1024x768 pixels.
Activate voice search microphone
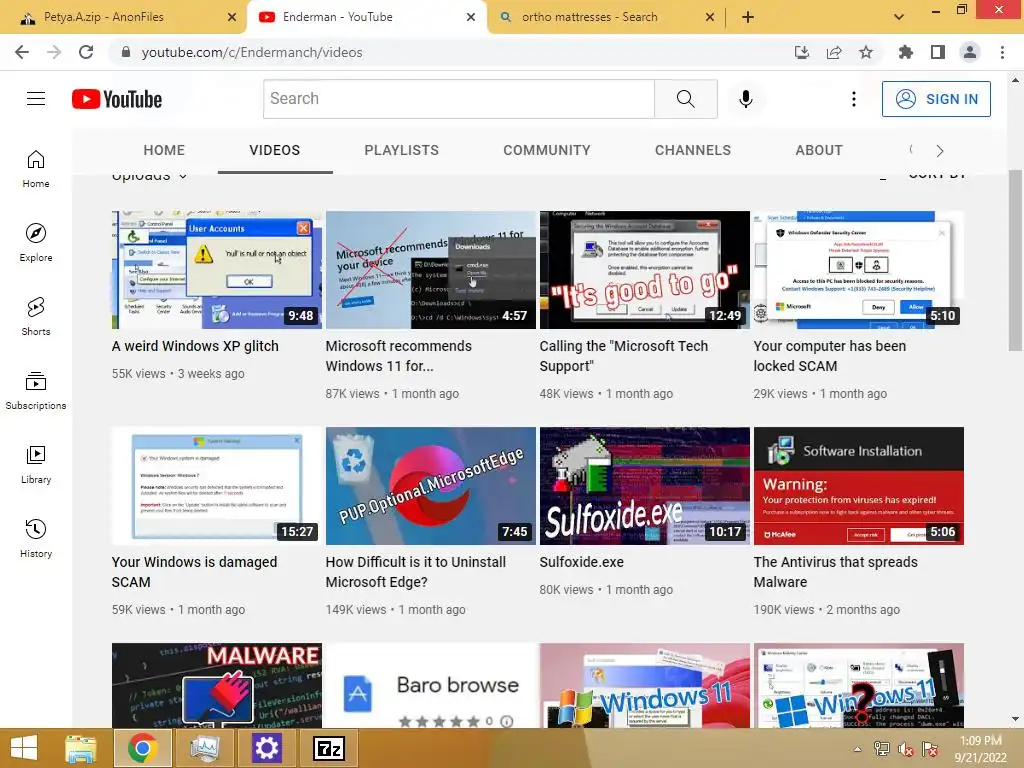pyautogui.click(x=746, y=99)
